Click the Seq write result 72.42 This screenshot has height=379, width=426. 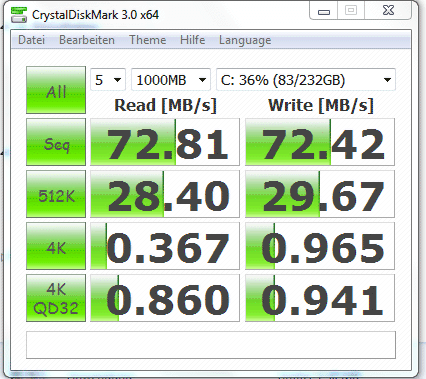320,142
